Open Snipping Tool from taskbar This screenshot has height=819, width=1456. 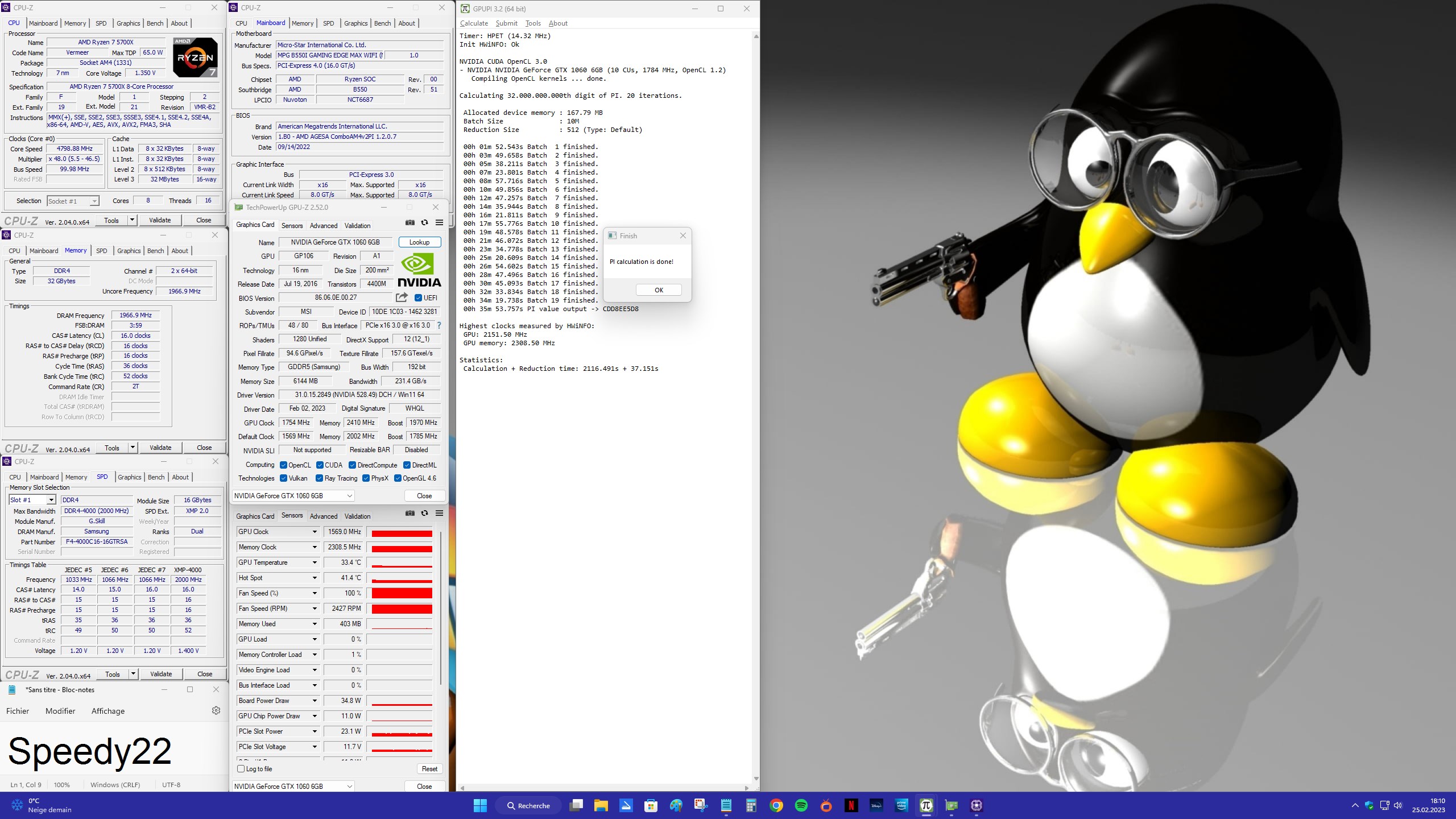tap(701, 805)
